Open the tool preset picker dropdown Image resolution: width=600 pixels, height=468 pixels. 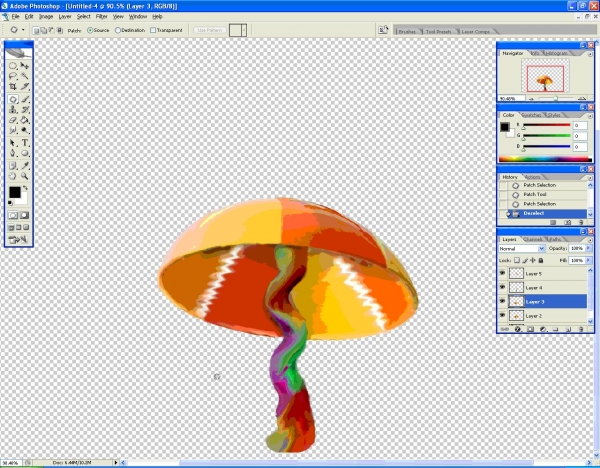click(x=23, y=30)
